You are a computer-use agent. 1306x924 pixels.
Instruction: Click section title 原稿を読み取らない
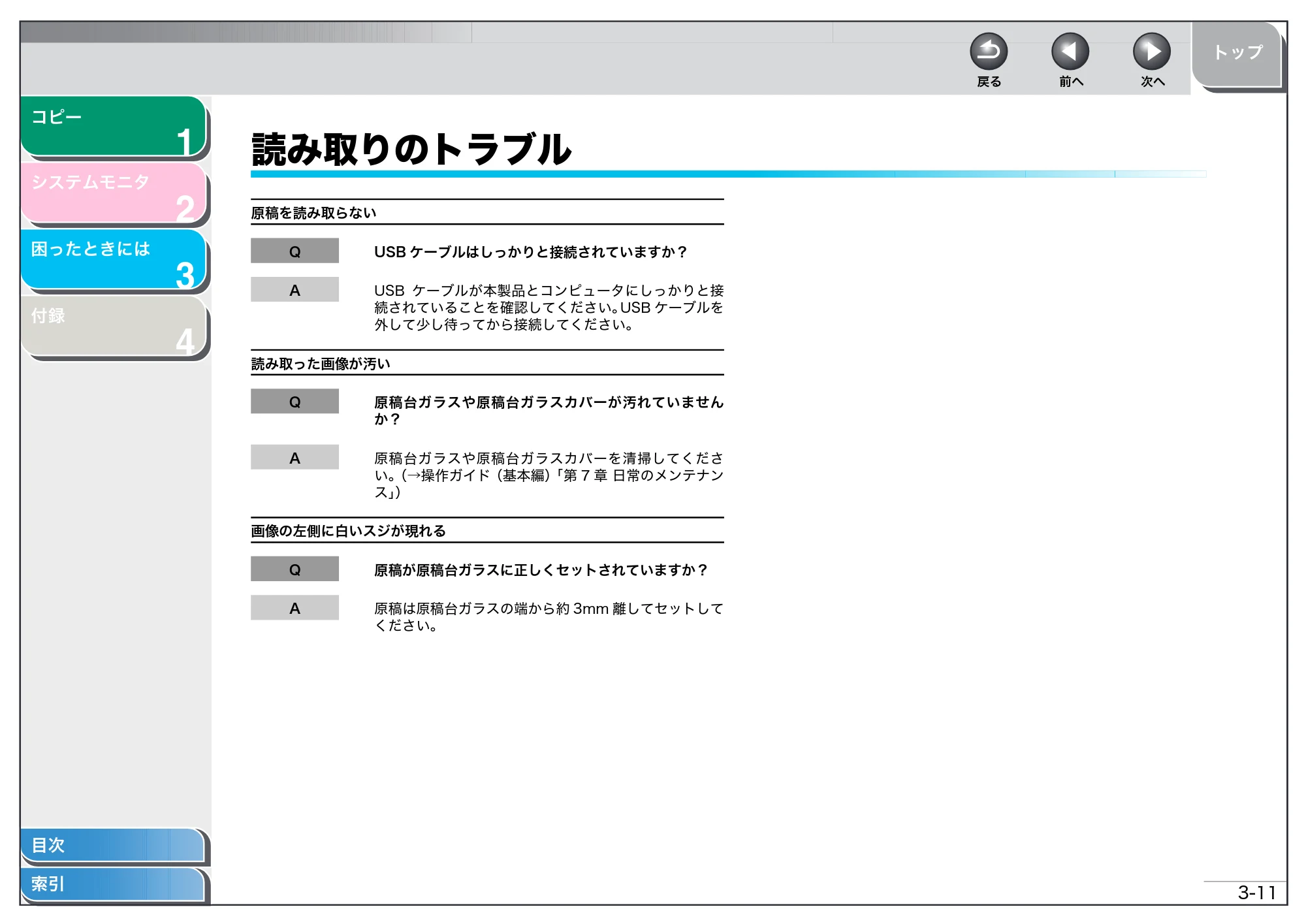[x=313, y=213]
